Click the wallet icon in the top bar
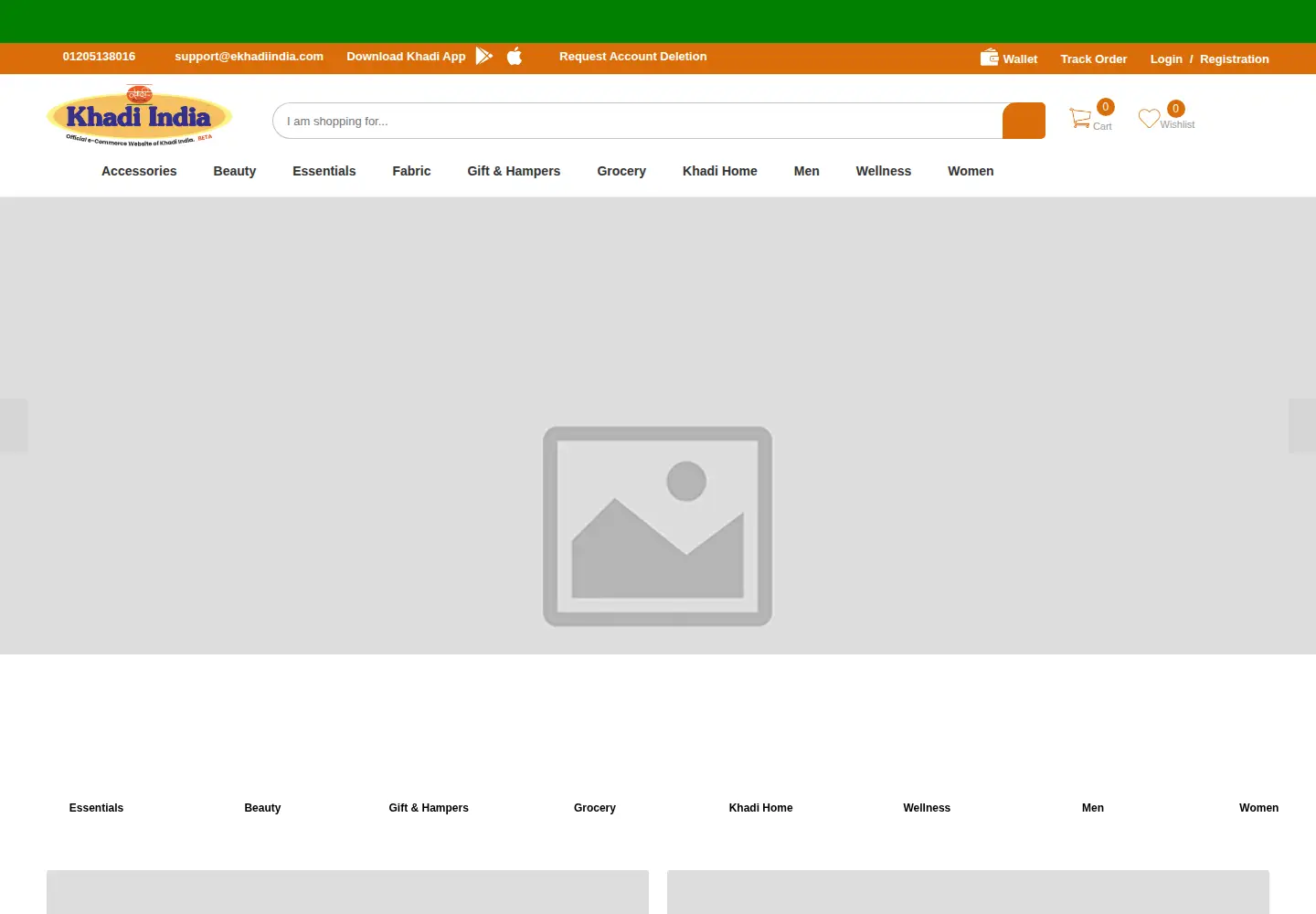The height and width of the screenshot is (914, 1316). pos(989,58)
